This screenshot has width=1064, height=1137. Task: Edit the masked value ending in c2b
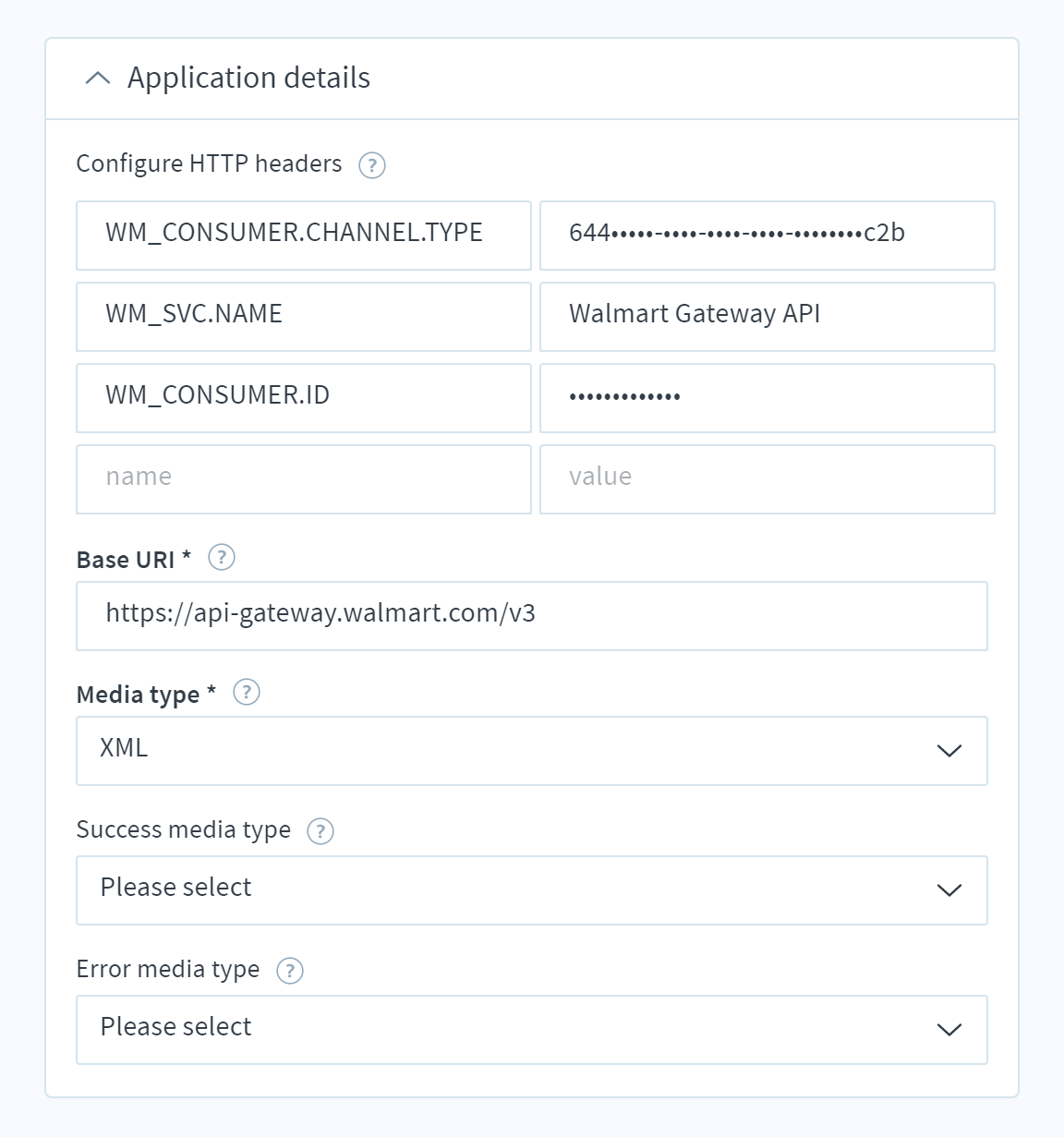click(768, 236)
